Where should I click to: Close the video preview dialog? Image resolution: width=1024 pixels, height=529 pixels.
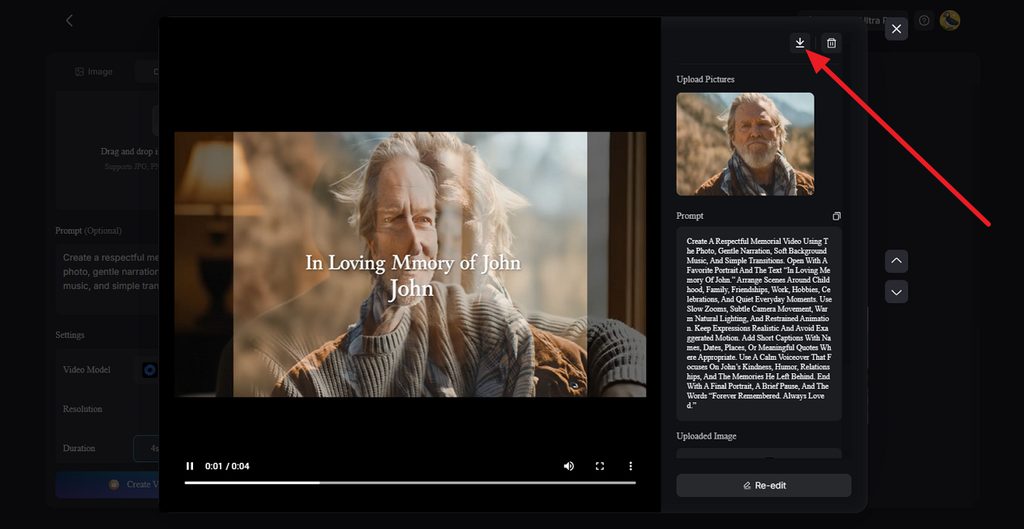pyautogui.click(x=896, y=29)
